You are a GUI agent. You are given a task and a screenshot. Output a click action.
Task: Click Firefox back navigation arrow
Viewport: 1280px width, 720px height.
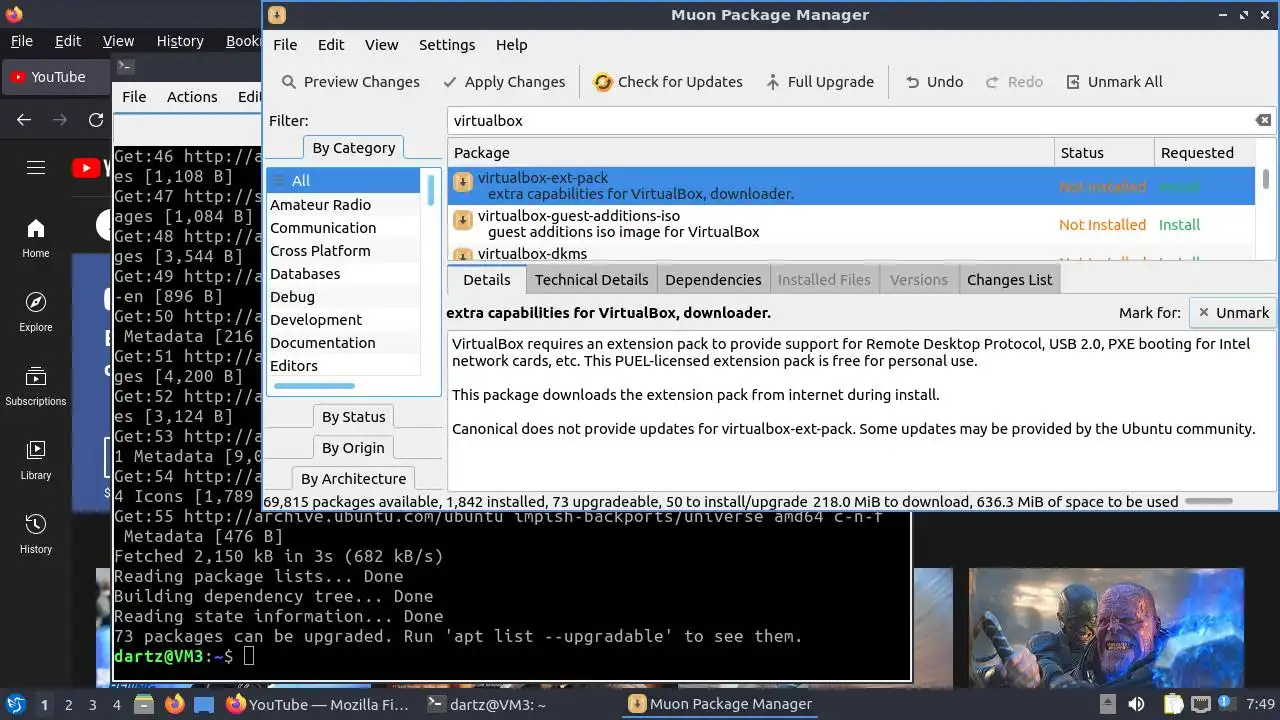pyautogui.click(x=24, y=120)
